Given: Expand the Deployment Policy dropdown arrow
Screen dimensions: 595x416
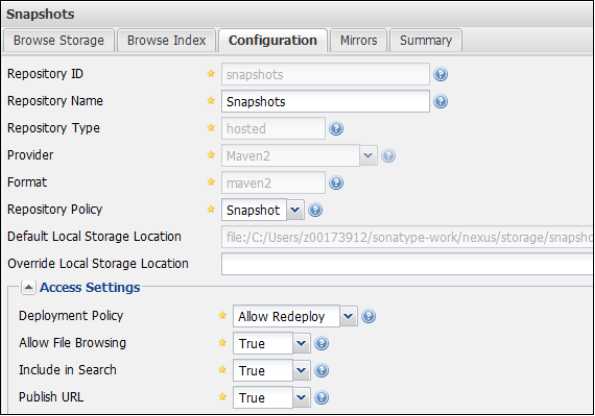Looking at the screenshot, I should coord(348,316).
